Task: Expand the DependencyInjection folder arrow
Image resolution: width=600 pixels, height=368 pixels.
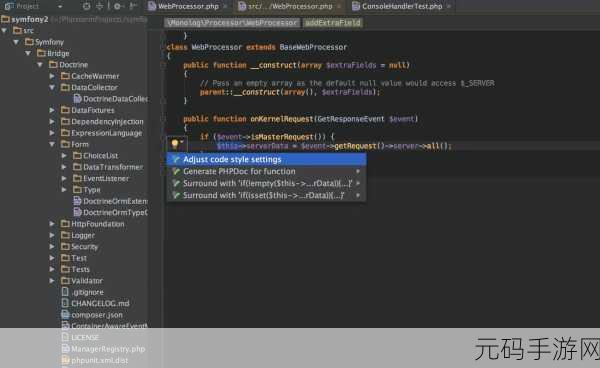Action: [52, 122]
